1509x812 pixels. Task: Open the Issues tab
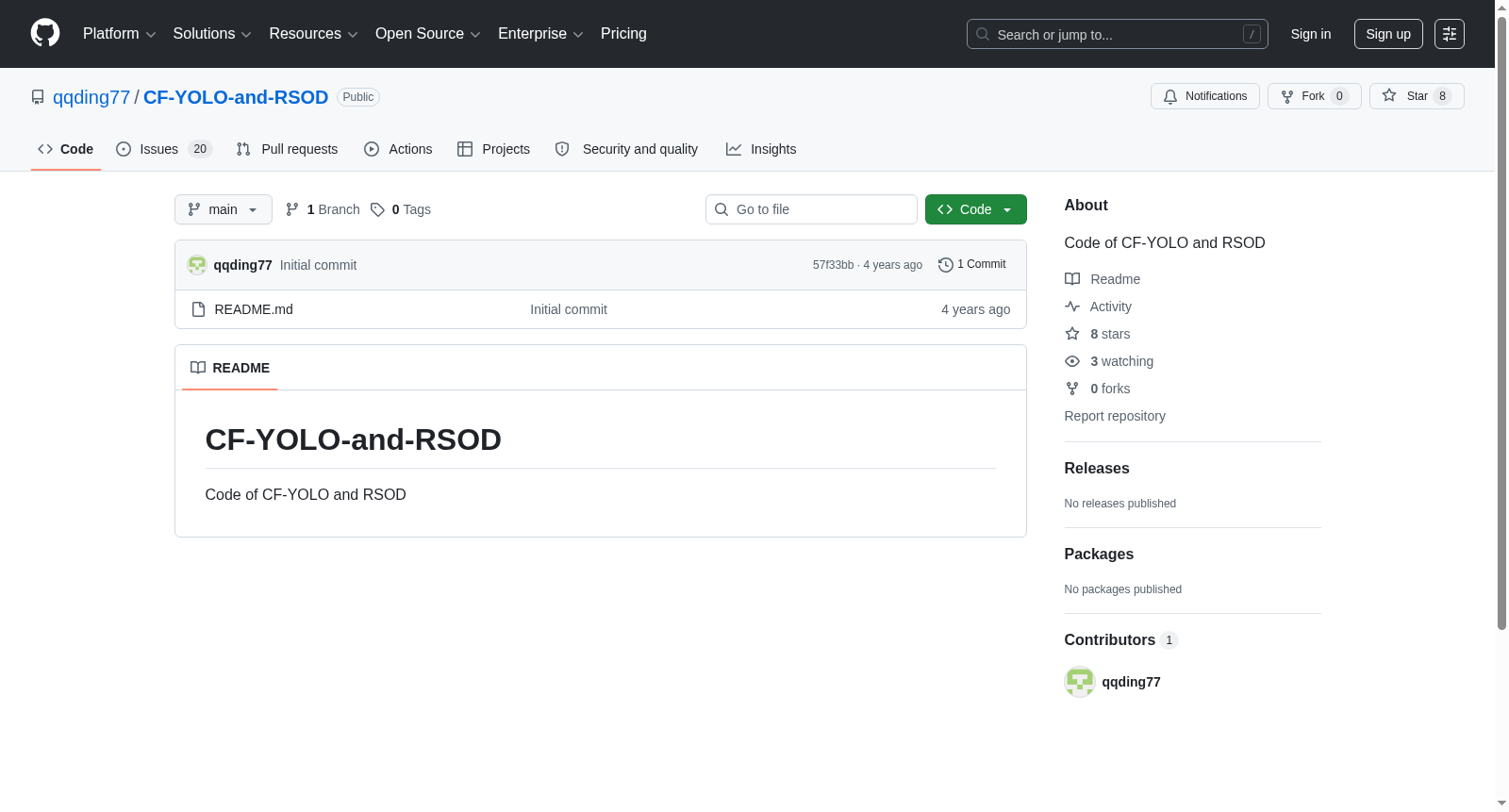164,149
